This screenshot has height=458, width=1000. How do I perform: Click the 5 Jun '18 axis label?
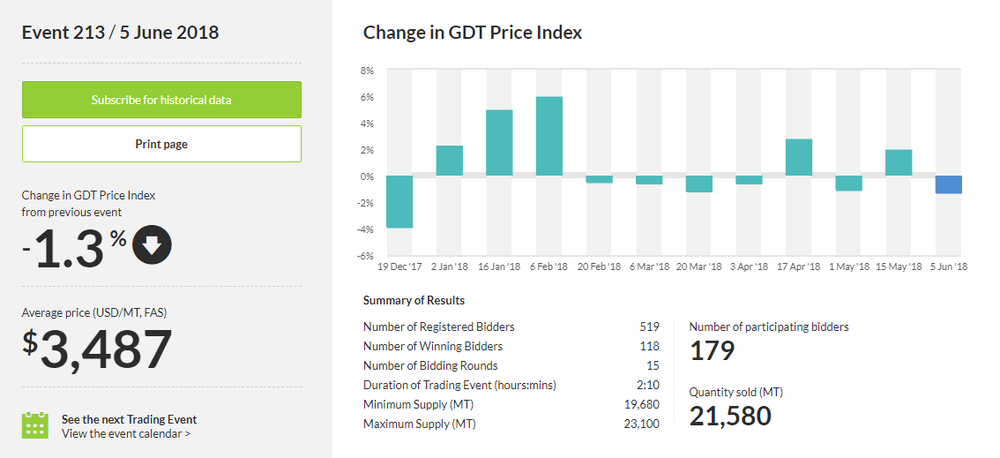coord(946,268)
